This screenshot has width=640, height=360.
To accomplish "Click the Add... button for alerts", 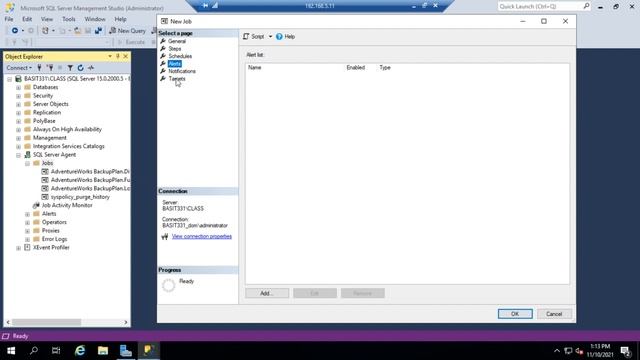I will pos(267,293).
